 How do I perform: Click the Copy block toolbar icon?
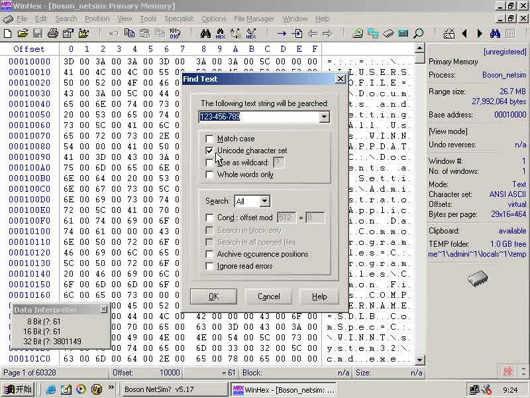pos(129,33)
